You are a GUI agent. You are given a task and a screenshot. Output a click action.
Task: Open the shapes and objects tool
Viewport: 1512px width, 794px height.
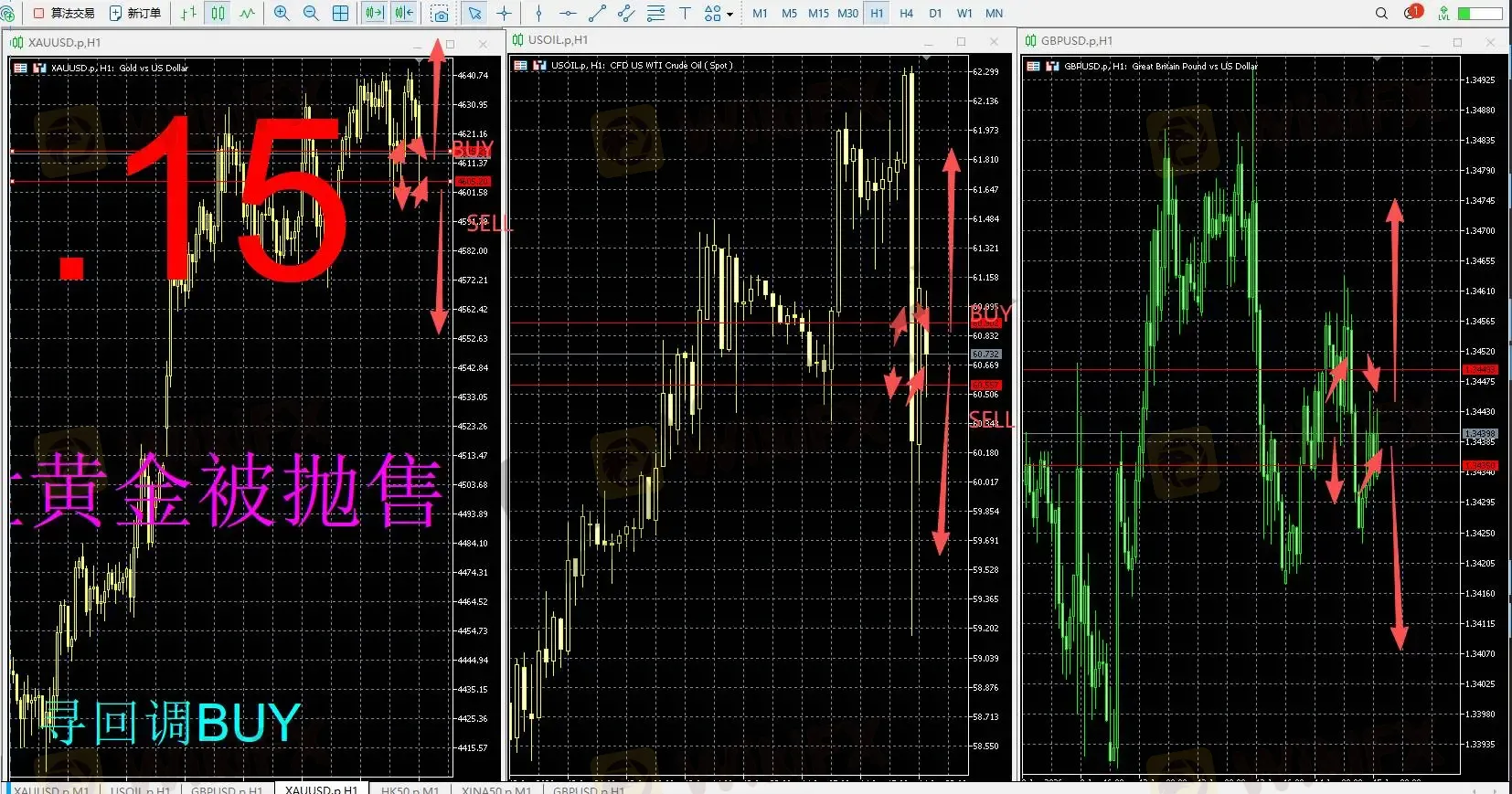(x=712, y=14)
